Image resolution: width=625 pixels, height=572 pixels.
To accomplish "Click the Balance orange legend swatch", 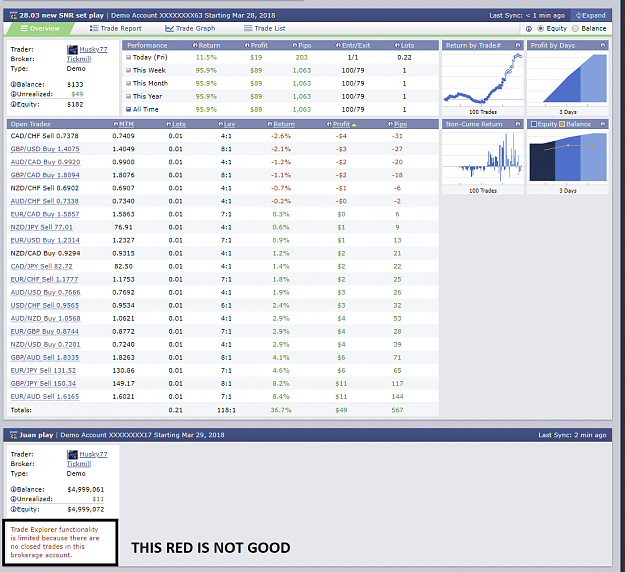I will [562, 124].
